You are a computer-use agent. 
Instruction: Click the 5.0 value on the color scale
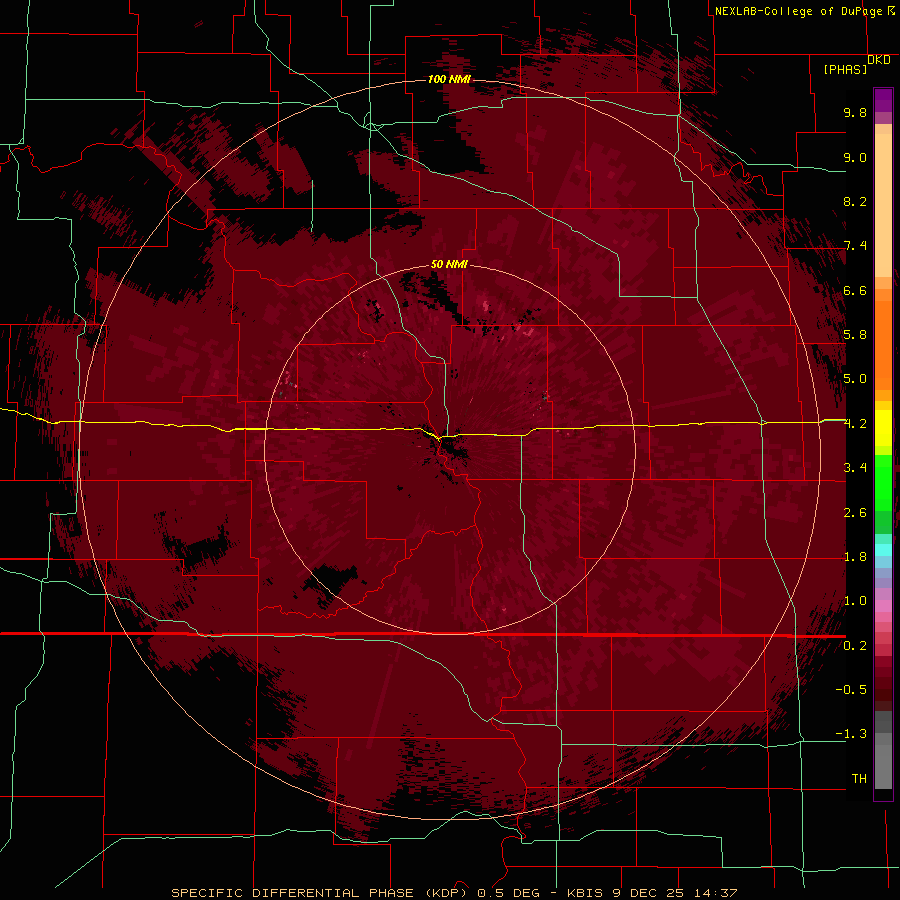pyautogui.click(x=855, y=379)
